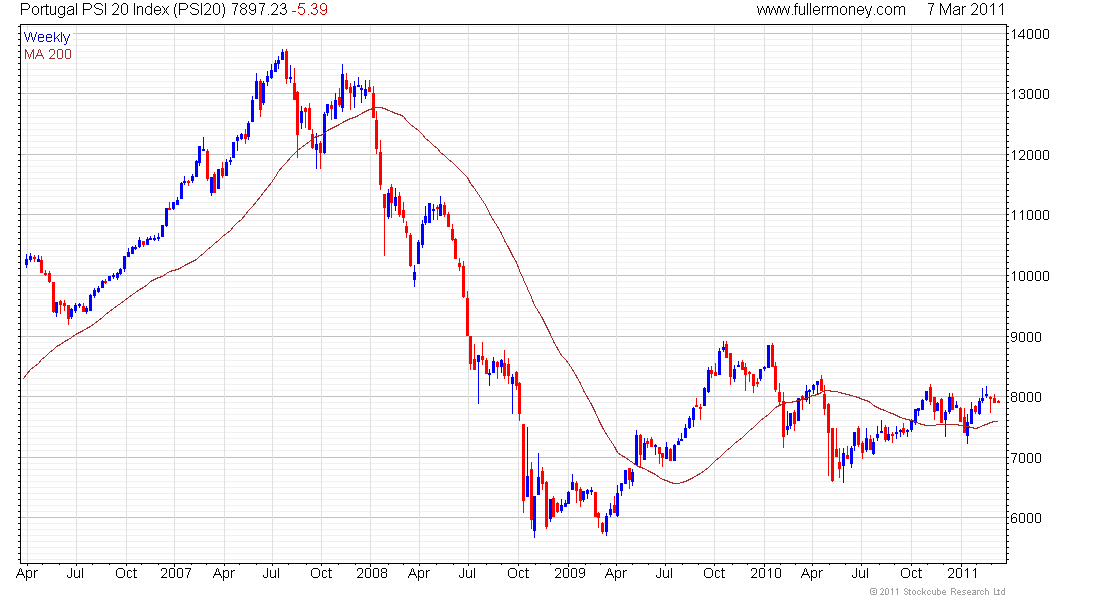Click the date '7 Mar 2011'
This screenshot has width=1100, height=600.
tap(965, 10)
